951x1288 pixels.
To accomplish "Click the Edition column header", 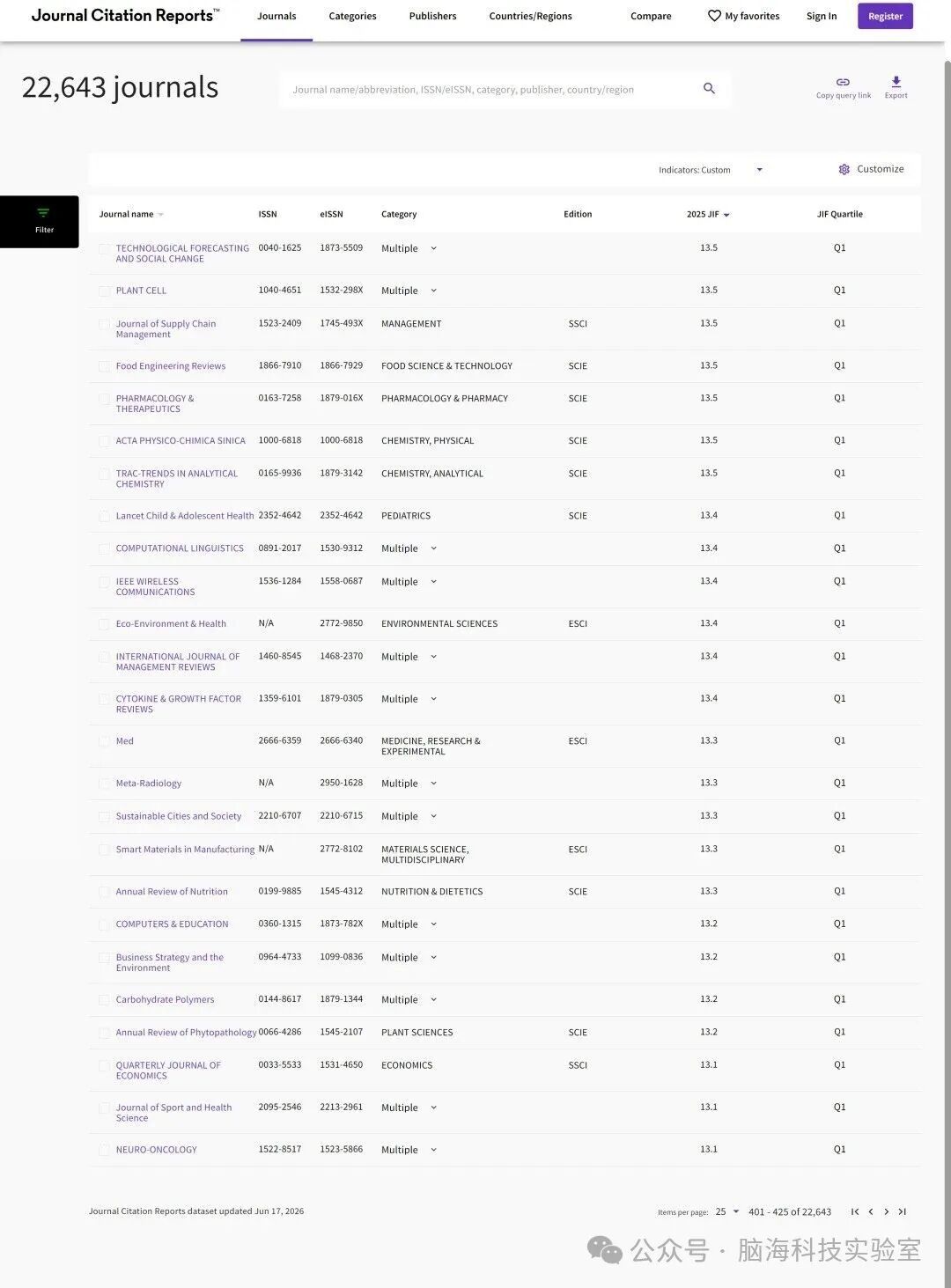I will tap(578, 214).
